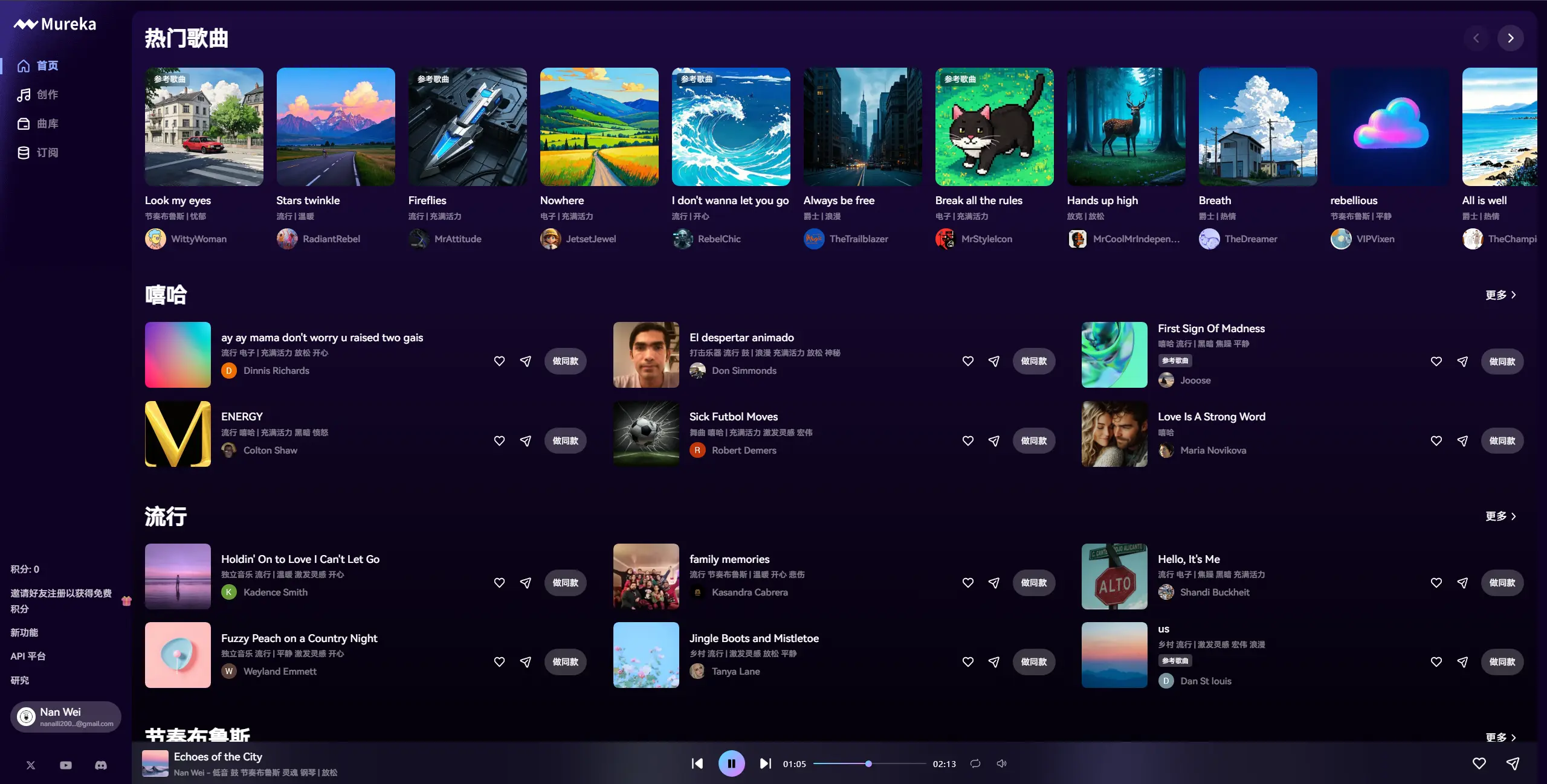1547x784 pixels.
Task: Go to the previous track
Action: coord(697,763)
